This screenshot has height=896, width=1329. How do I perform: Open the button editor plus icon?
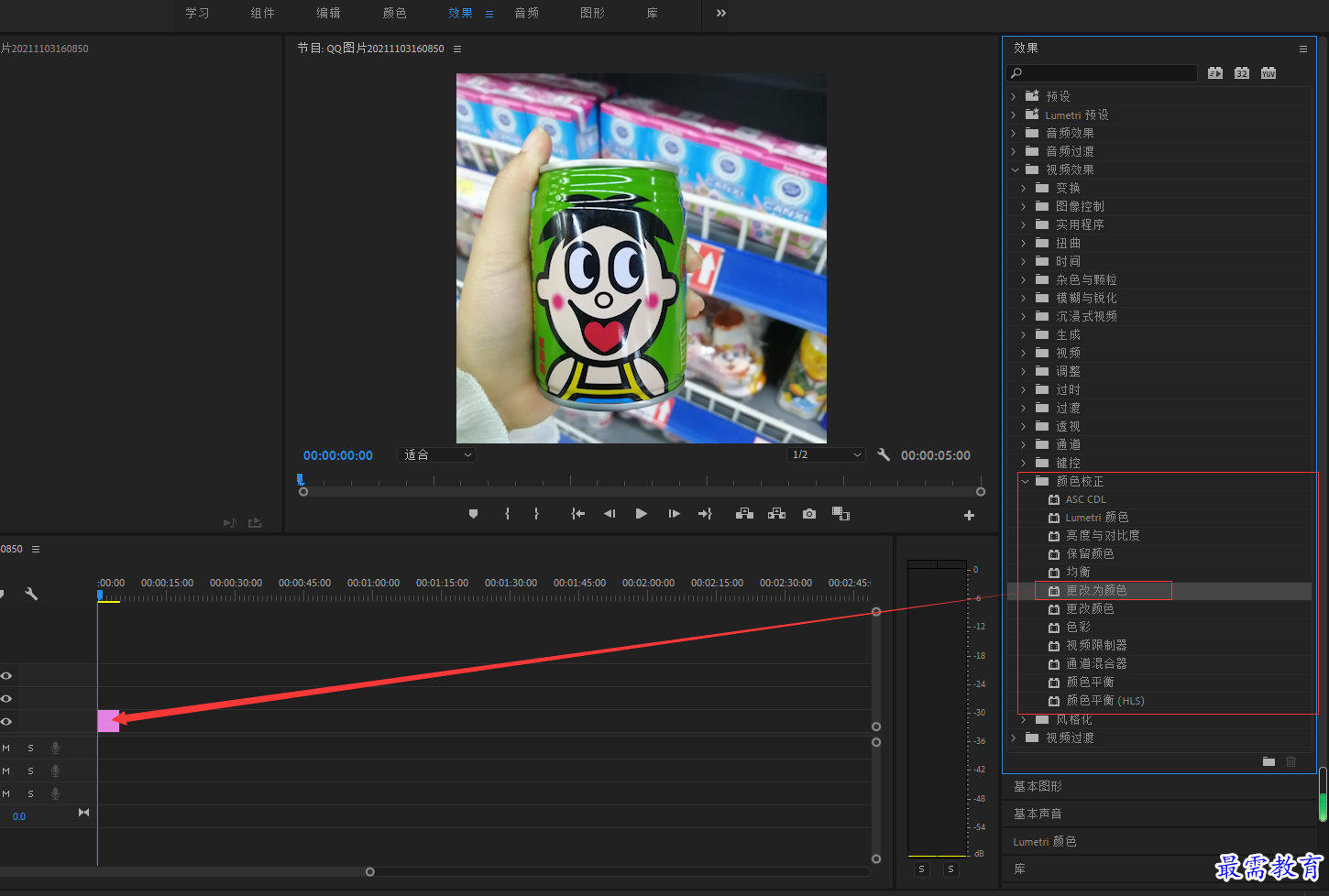(x=969, y=516)
